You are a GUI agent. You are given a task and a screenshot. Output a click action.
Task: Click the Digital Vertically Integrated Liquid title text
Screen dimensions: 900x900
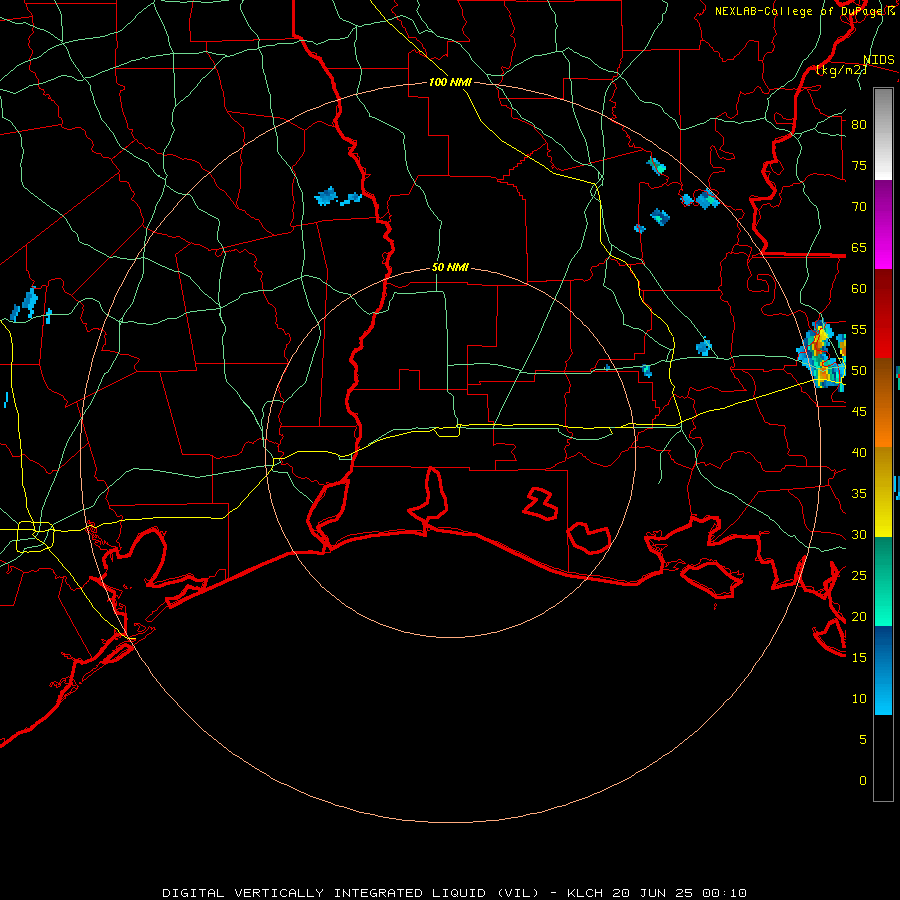[x=350, y=893]
